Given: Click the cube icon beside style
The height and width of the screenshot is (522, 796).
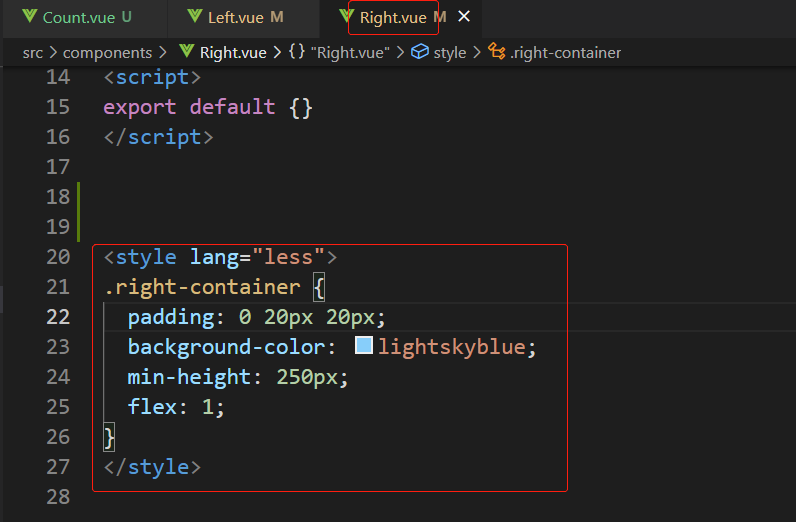Looking at the screenshot, I should (419, 52).
